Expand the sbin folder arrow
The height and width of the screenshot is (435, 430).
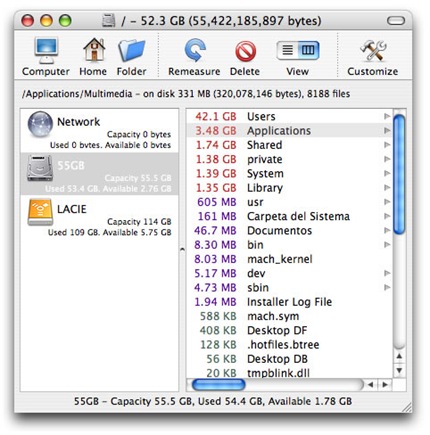point(387,287)
